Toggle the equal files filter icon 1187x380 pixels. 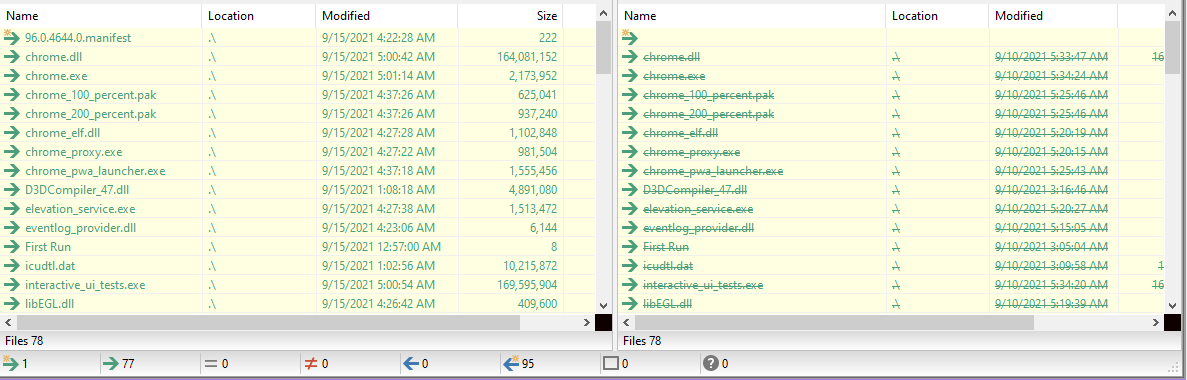pos(210,364)
